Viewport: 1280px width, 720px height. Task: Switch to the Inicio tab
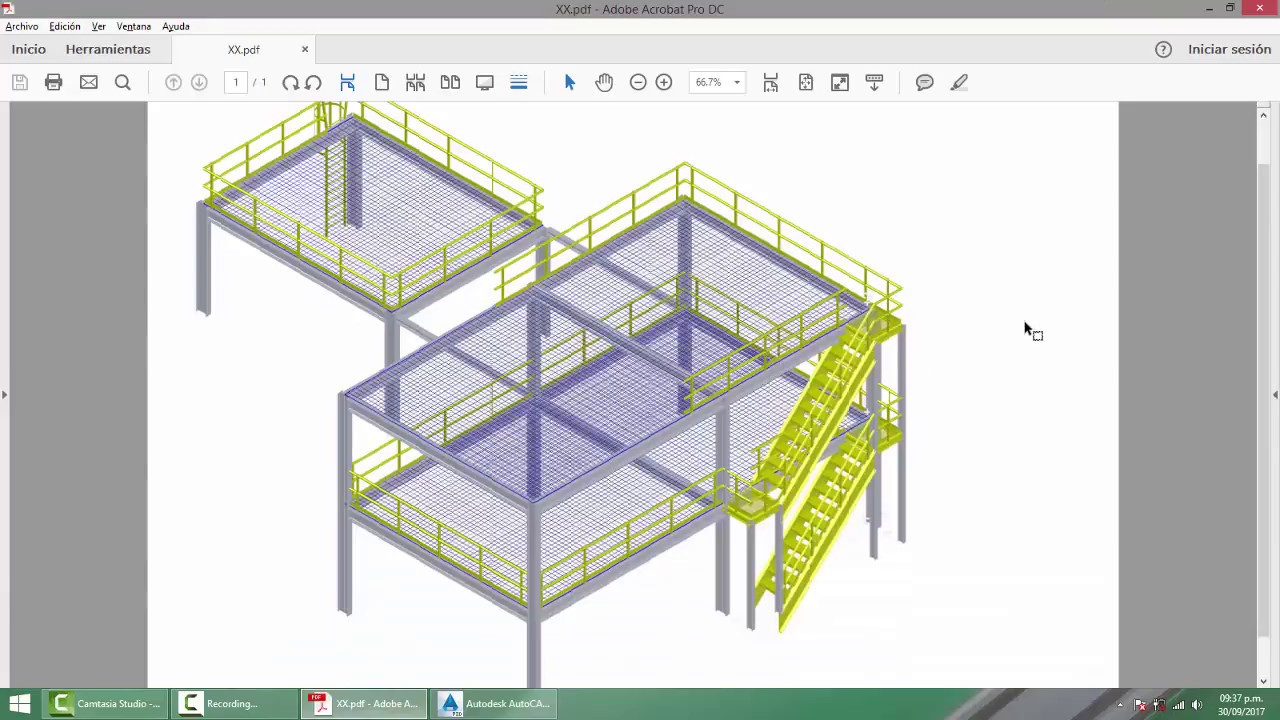click(x=29, y=49)
